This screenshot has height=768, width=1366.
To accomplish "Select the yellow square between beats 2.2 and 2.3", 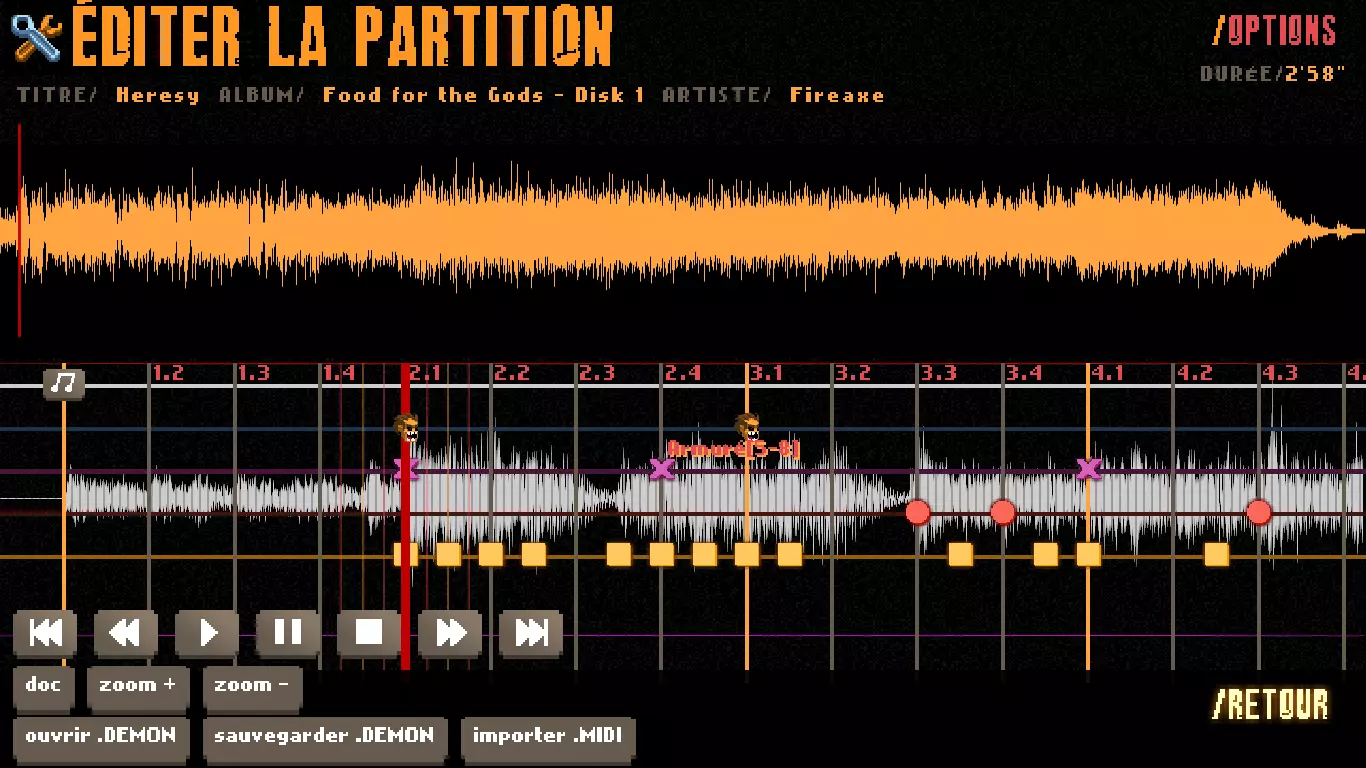I will click(x=534, y=554).
